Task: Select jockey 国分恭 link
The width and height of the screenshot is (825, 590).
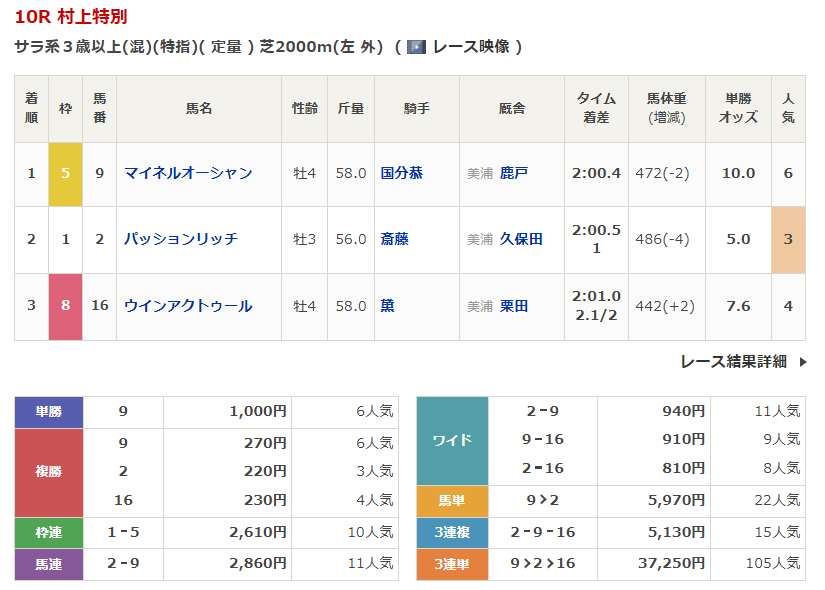Action: (402, 173)
